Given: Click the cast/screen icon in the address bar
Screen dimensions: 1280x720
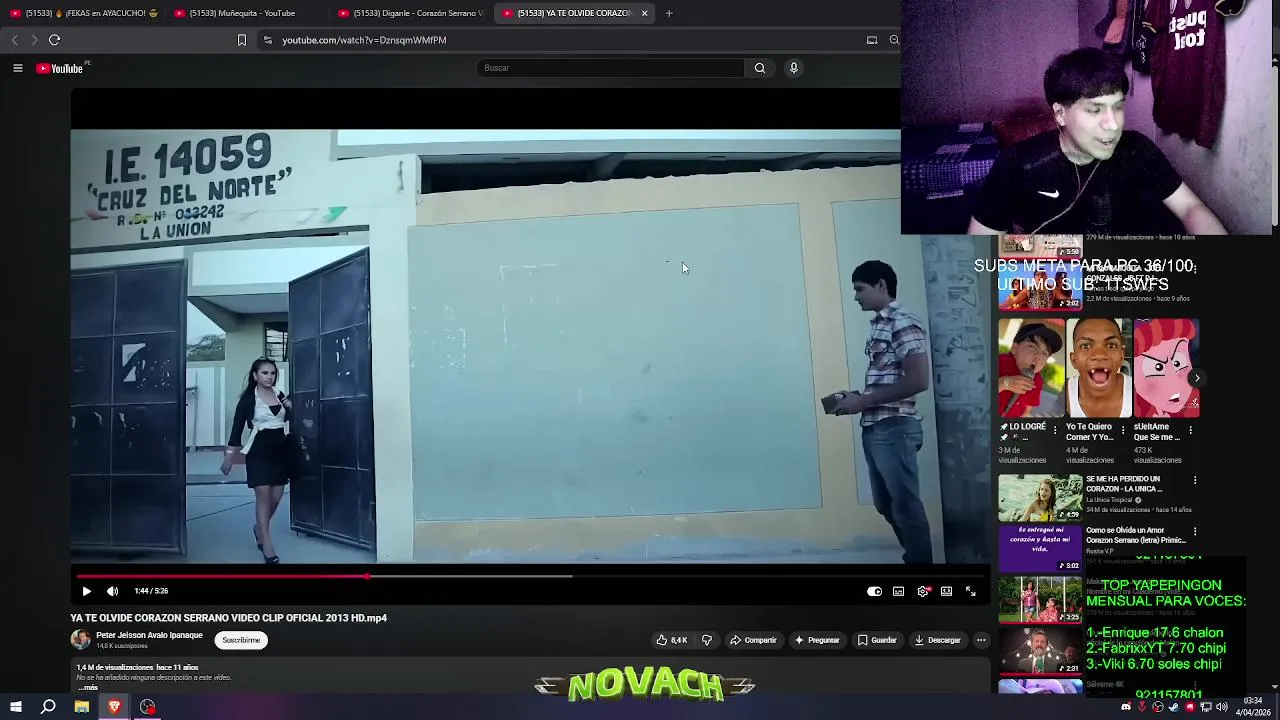Looking at the screenshot, I should (x=872, y=40).
